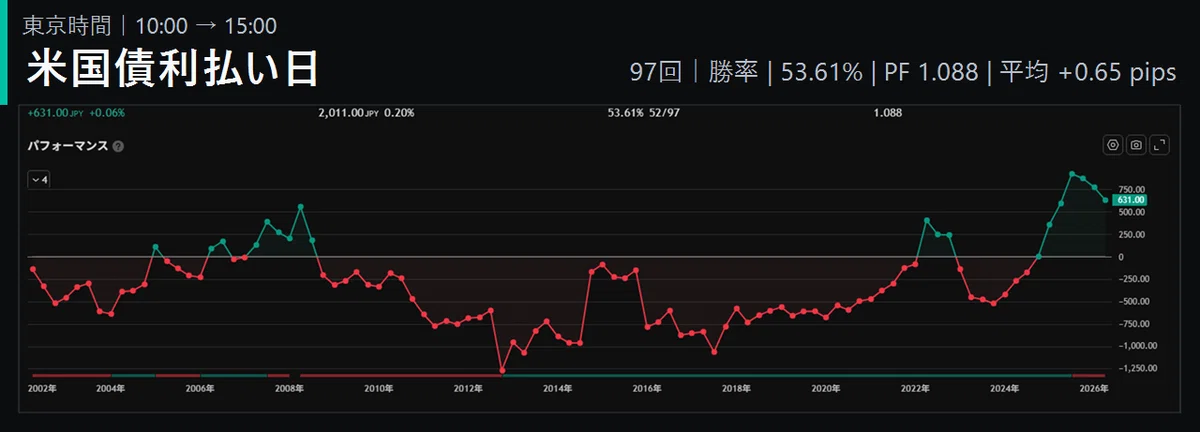Click the パフォーマンス panel heading
This screenshot has height=432, width=1200.
[68, 146]
